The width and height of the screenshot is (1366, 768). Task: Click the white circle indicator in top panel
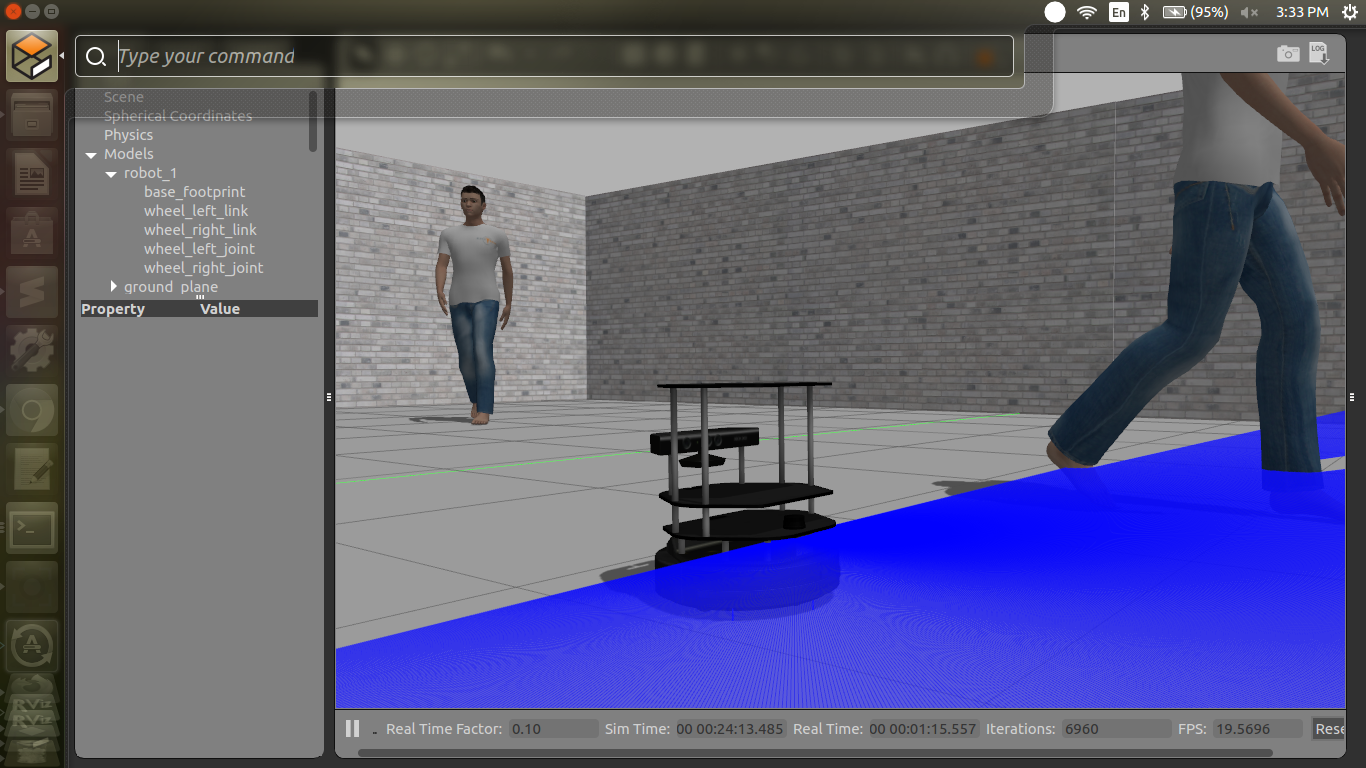1055,12
